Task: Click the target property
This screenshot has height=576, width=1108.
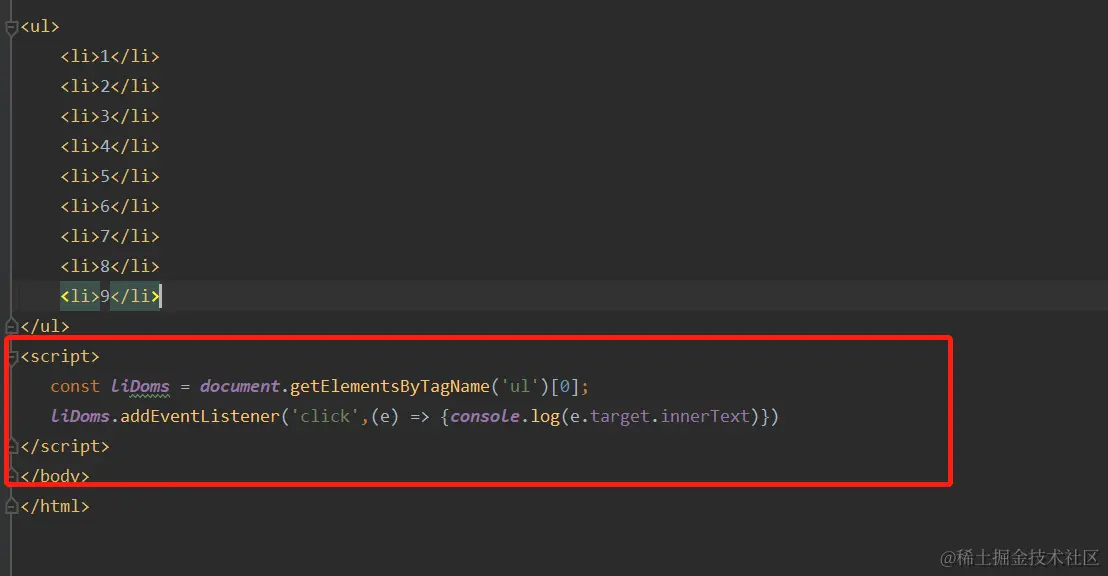Action: pos(620,417)
